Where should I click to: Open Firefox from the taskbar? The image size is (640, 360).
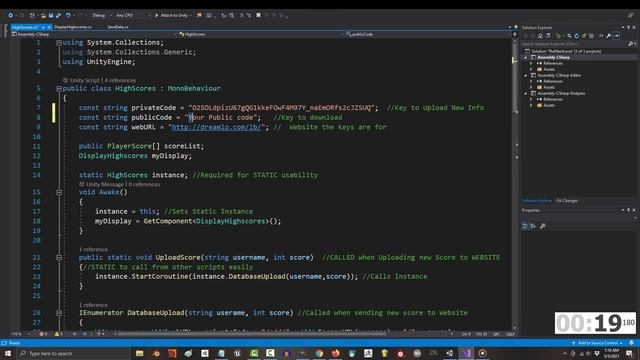[x=336, y=353]
